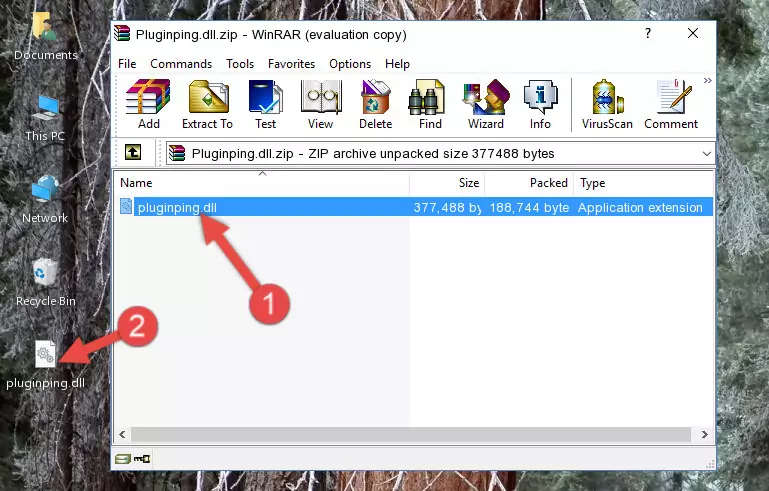The width and height of the screenshot is (769, 491).
Task: Click the scroll left arrow
Action: tap(122, 435)
